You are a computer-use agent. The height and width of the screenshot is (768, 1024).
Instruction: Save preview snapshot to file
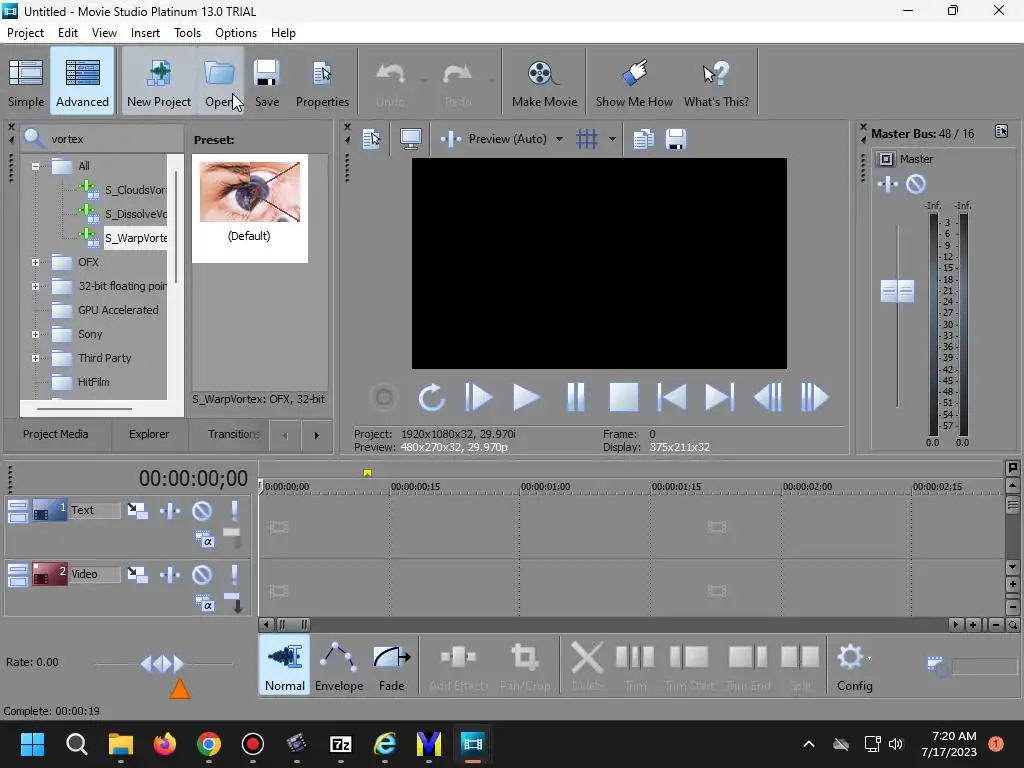676,138
